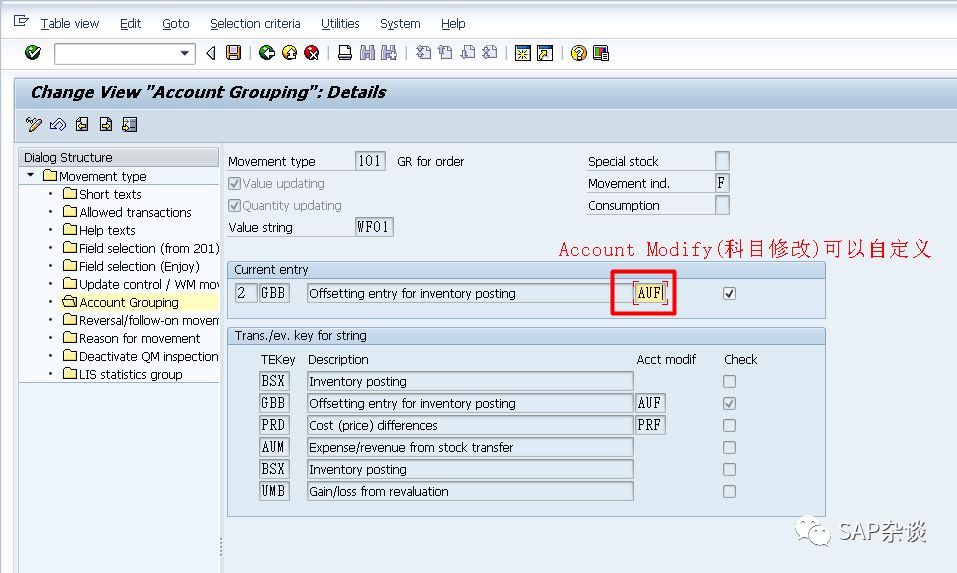957x573 pixels.
Task: Click the green Back arrow icon
Action: (x=267, y=53)
